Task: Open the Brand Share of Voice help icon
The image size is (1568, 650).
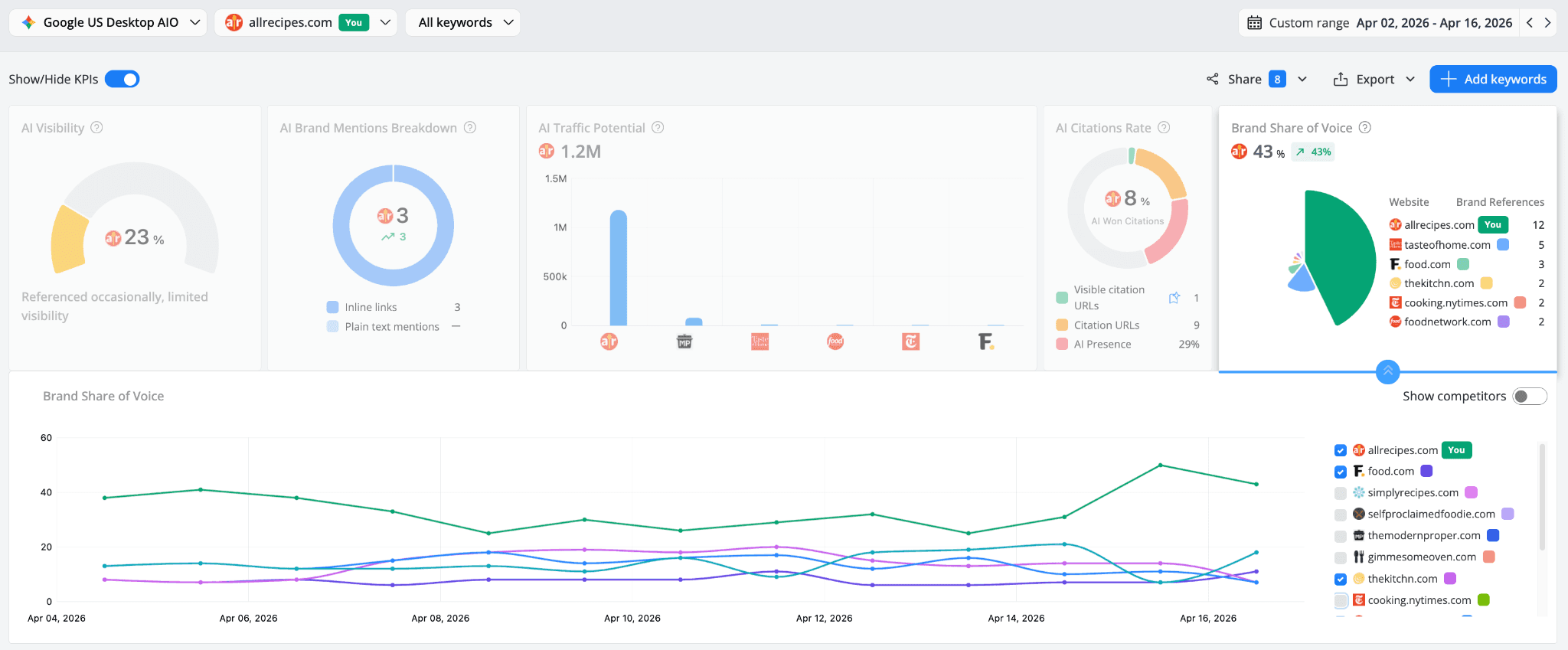Action: coord(1364,127)
